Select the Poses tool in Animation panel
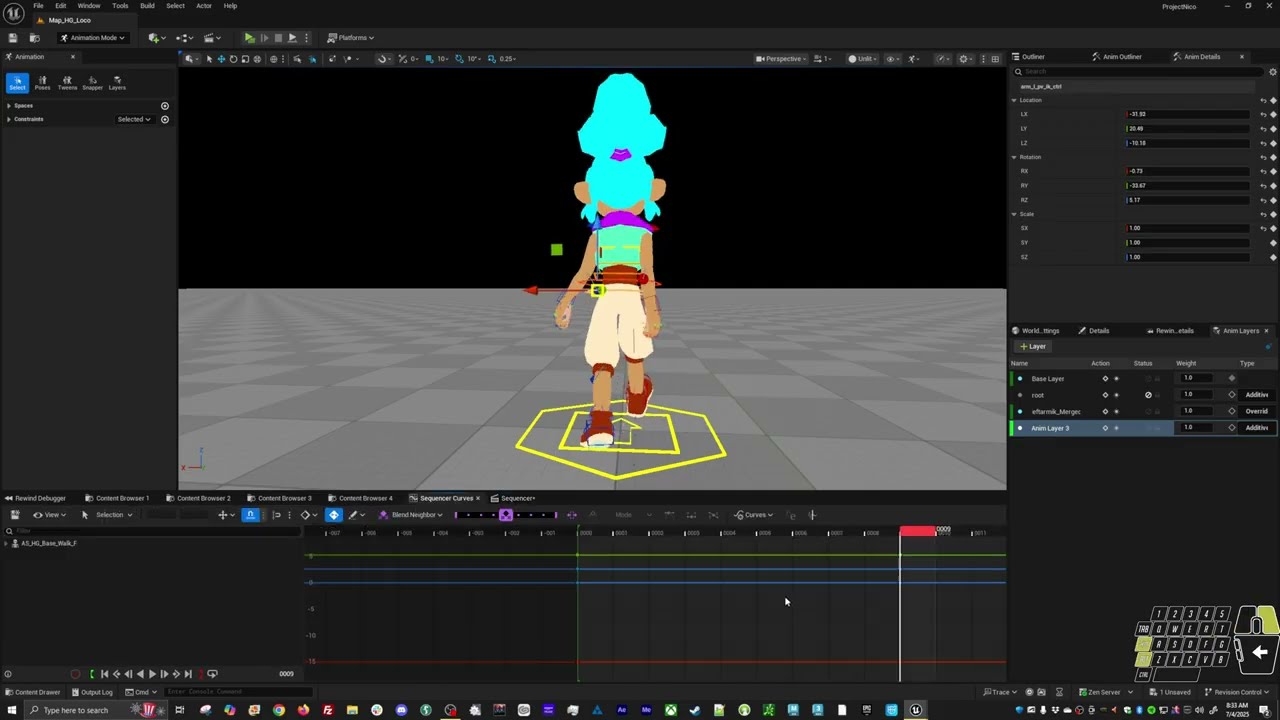This screenshot has height=720, width=1280. point(42,83)
